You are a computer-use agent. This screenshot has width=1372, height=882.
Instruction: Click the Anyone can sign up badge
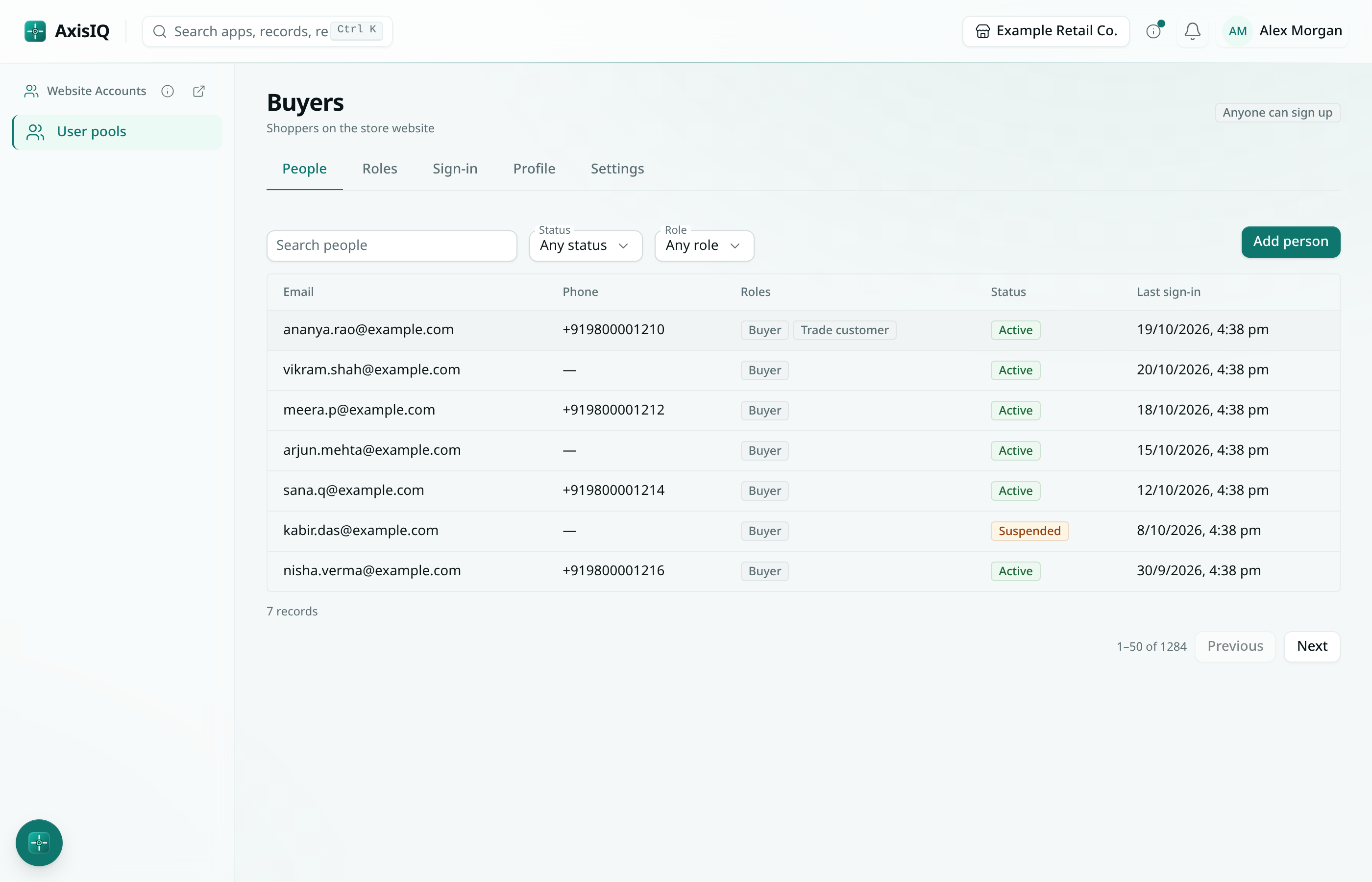click(1277, 112)
